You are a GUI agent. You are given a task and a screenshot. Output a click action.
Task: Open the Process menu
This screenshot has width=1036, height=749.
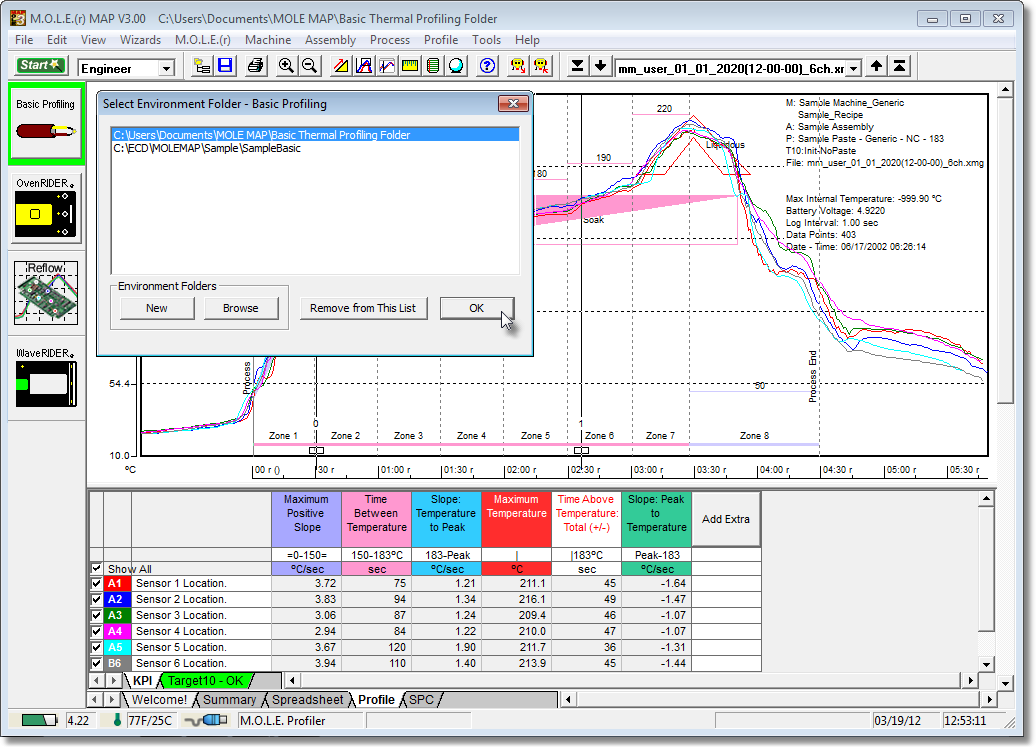pos(390,40)
